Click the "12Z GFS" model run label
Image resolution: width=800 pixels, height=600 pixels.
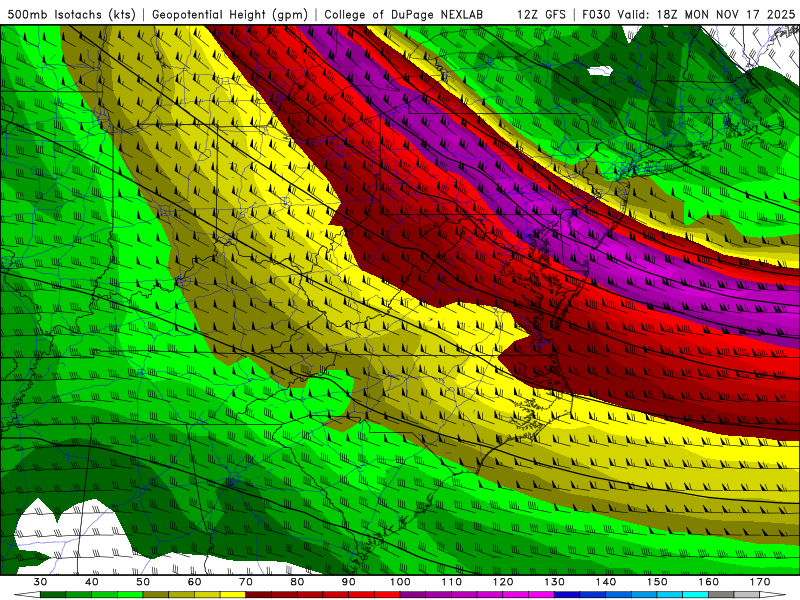click(x=541, y=14)
